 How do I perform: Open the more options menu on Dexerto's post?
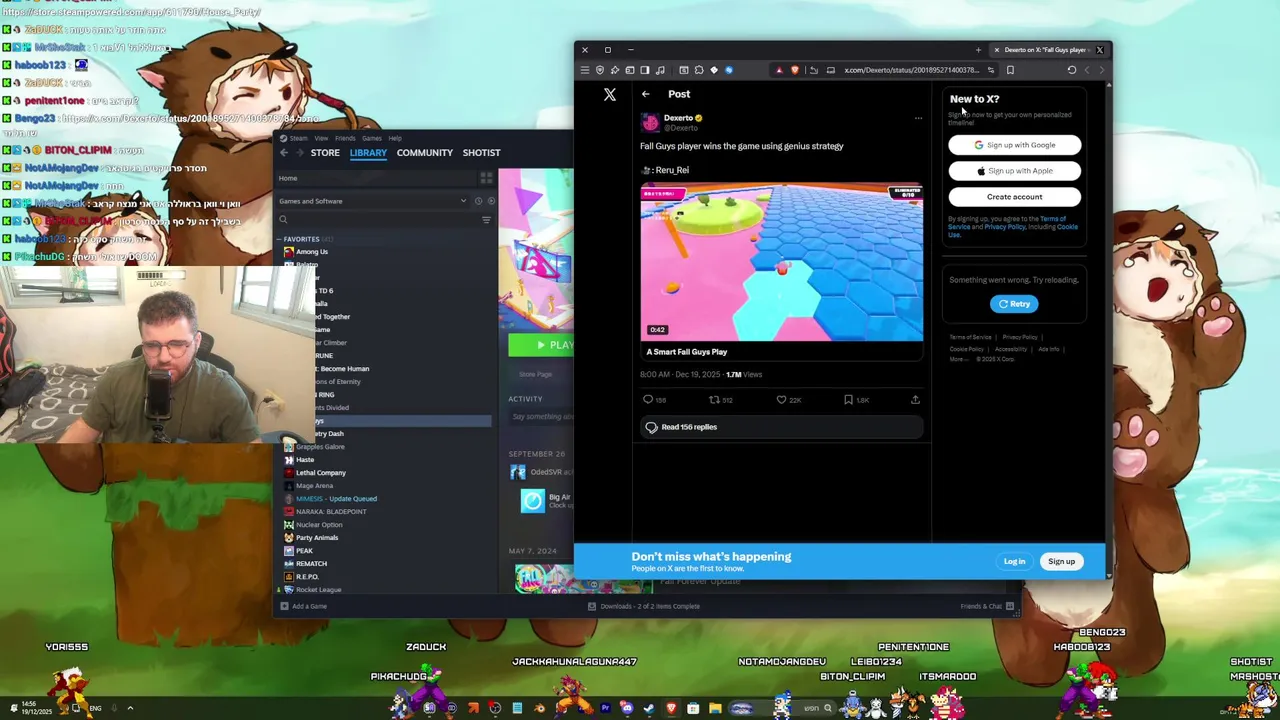918,118
